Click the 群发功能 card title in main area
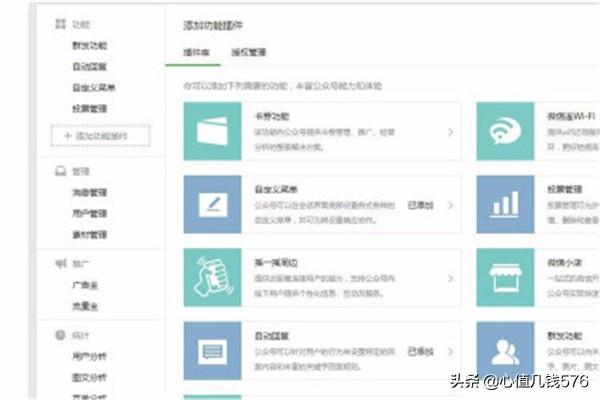 coord(564,336)
